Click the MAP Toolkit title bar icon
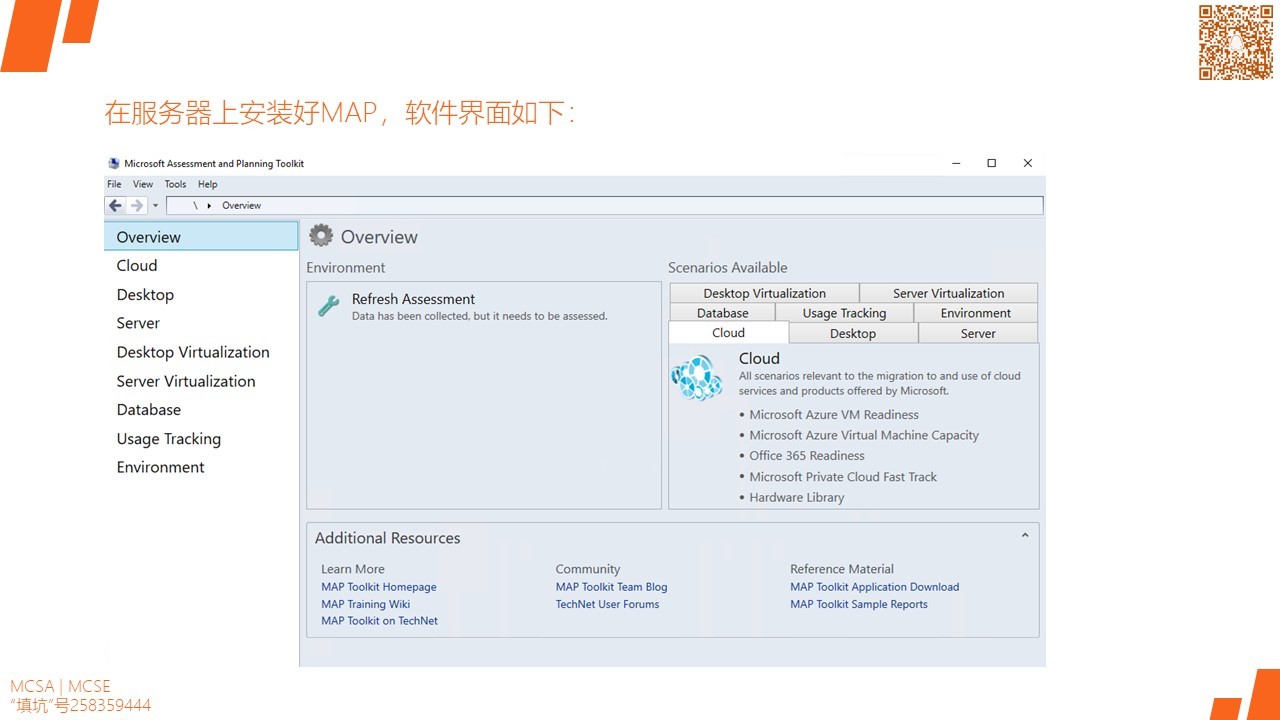Viewport: 1280px width, 720px height. (113, 163)
